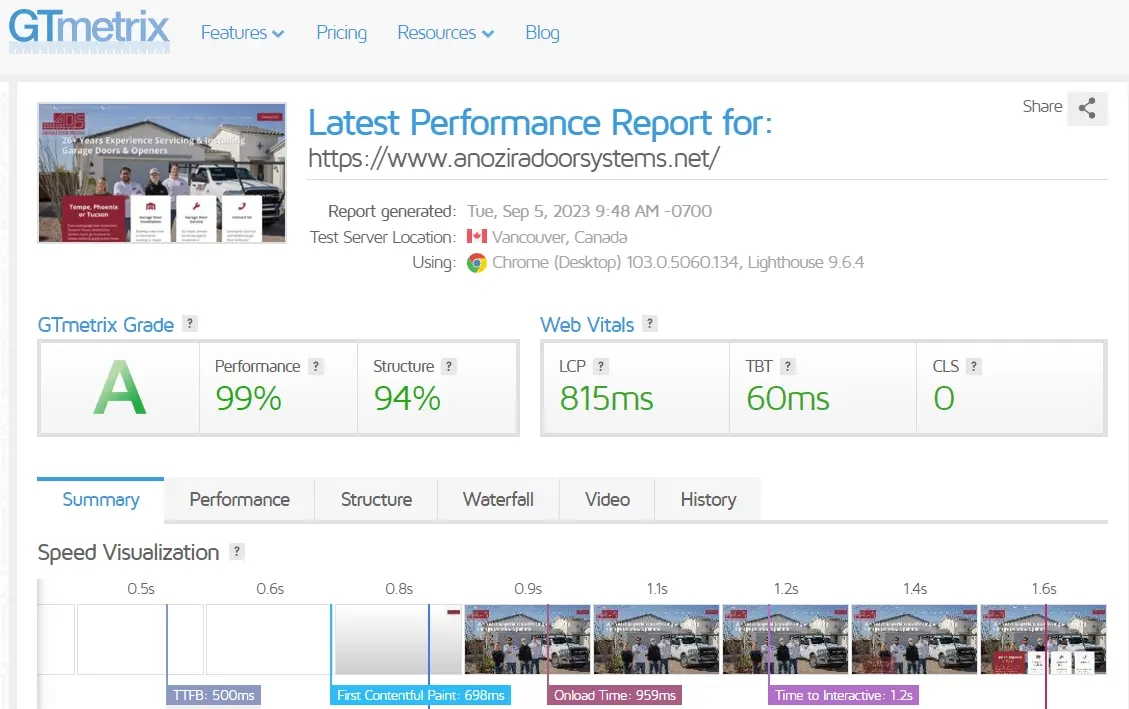Select the 0.8s filmstrip frame
Screen dimensions: 1129x709
point(398,639)
